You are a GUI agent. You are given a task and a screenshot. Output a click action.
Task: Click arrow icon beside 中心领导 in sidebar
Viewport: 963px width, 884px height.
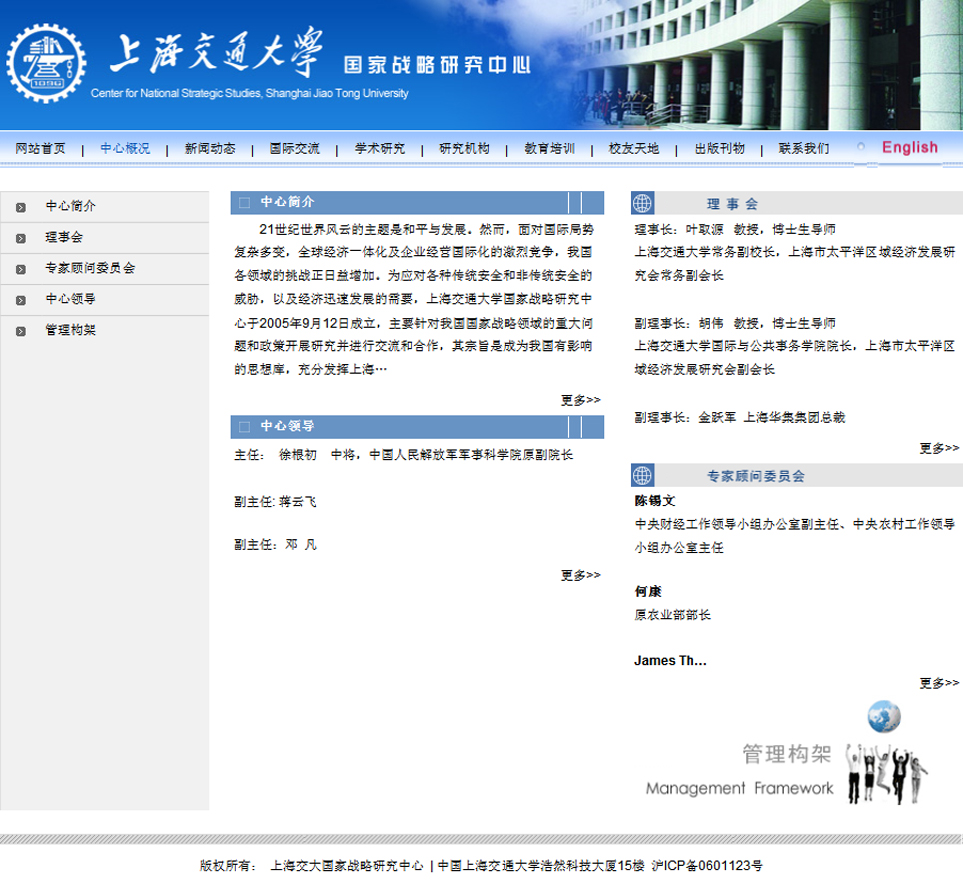point(21,300)
